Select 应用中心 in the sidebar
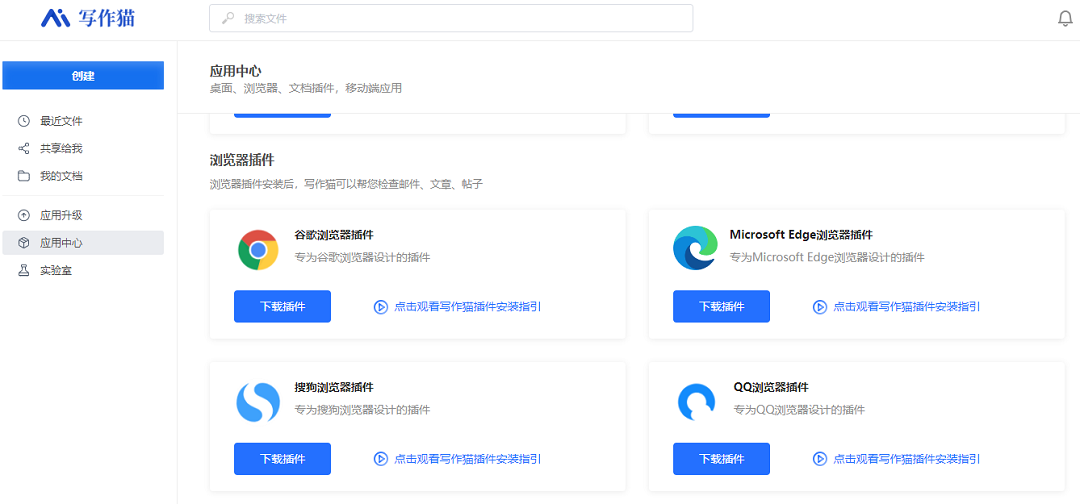1080x504 pixels. click(x=83, y=243)
